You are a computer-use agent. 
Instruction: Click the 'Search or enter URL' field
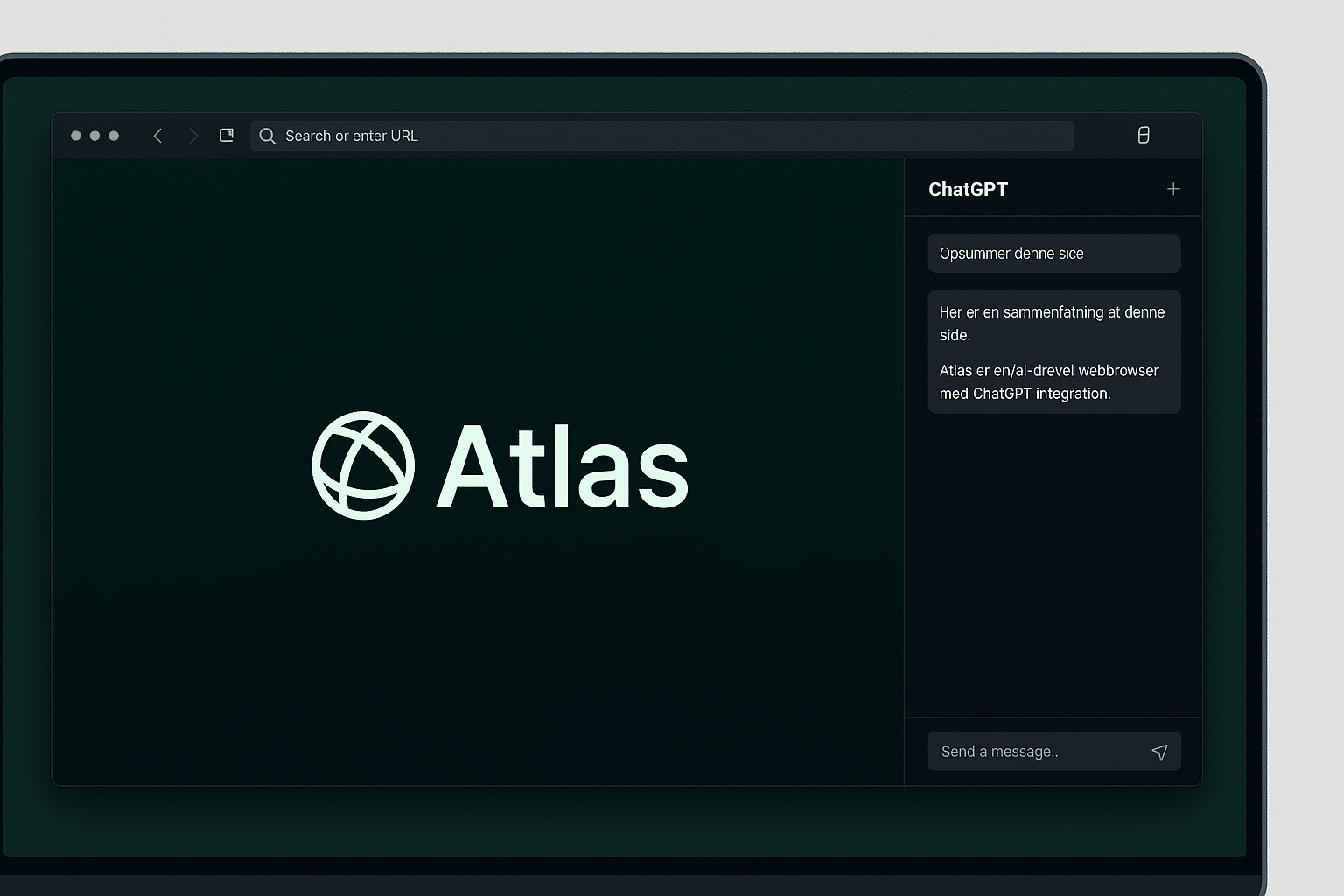tap(612, 136)
